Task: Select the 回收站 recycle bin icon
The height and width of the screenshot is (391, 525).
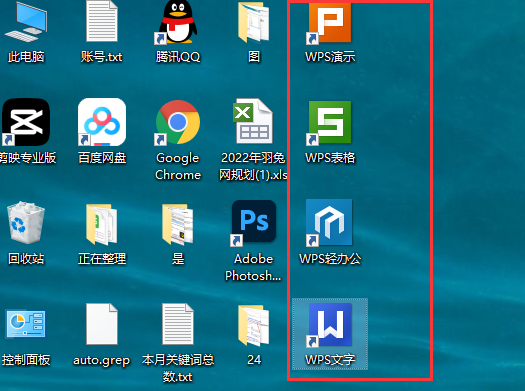Action: (26, 222)
